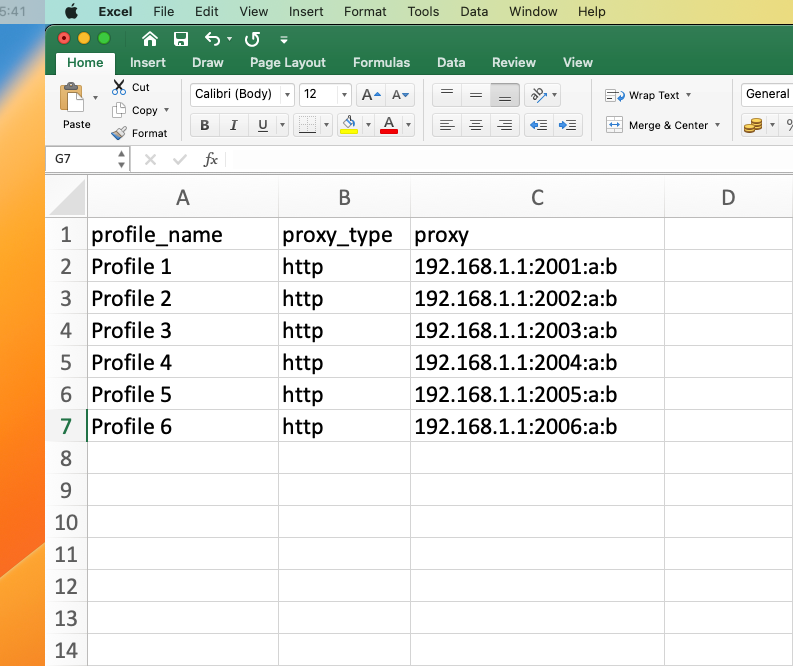Viewport: 793px width, 666px height.
Task: Open the undo history dropdown arrow
Action: (x=229, y=39)
